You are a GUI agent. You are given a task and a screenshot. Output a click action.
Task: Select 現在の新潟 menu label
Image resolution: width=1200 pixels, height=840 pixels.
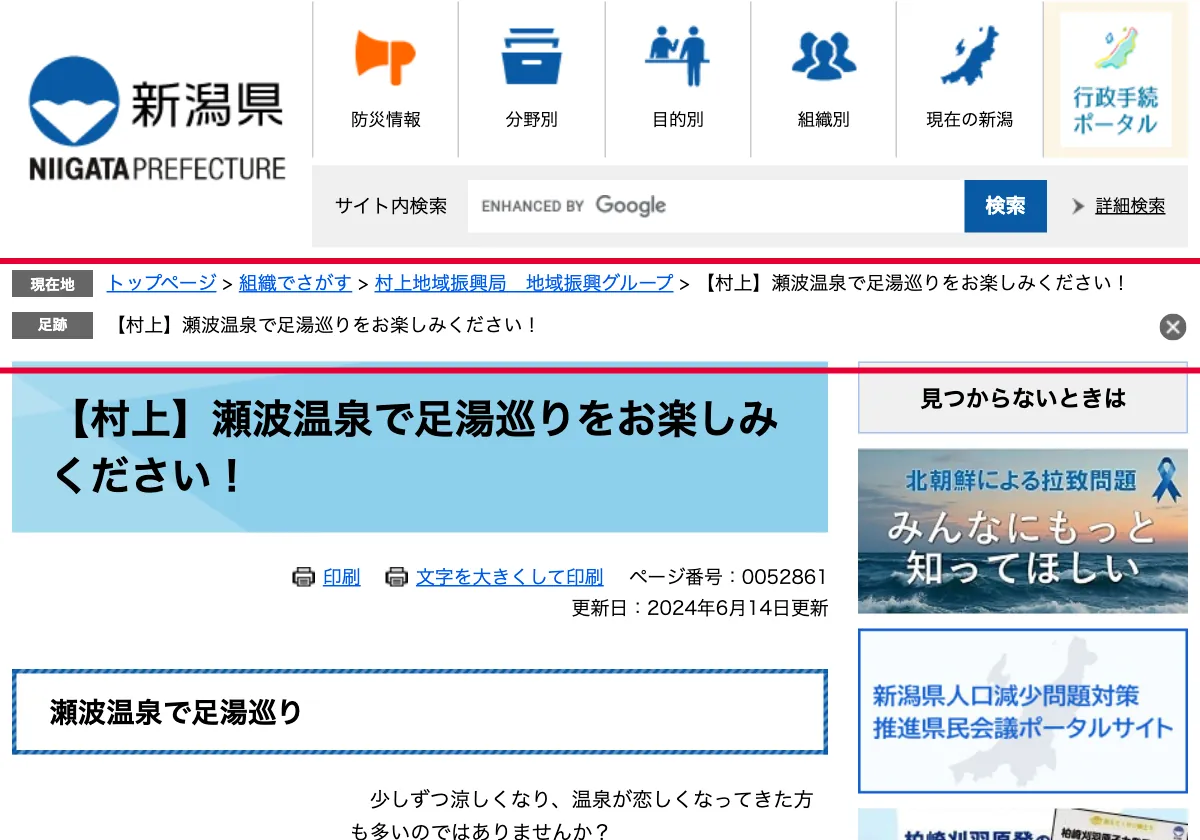click(969, 120)
